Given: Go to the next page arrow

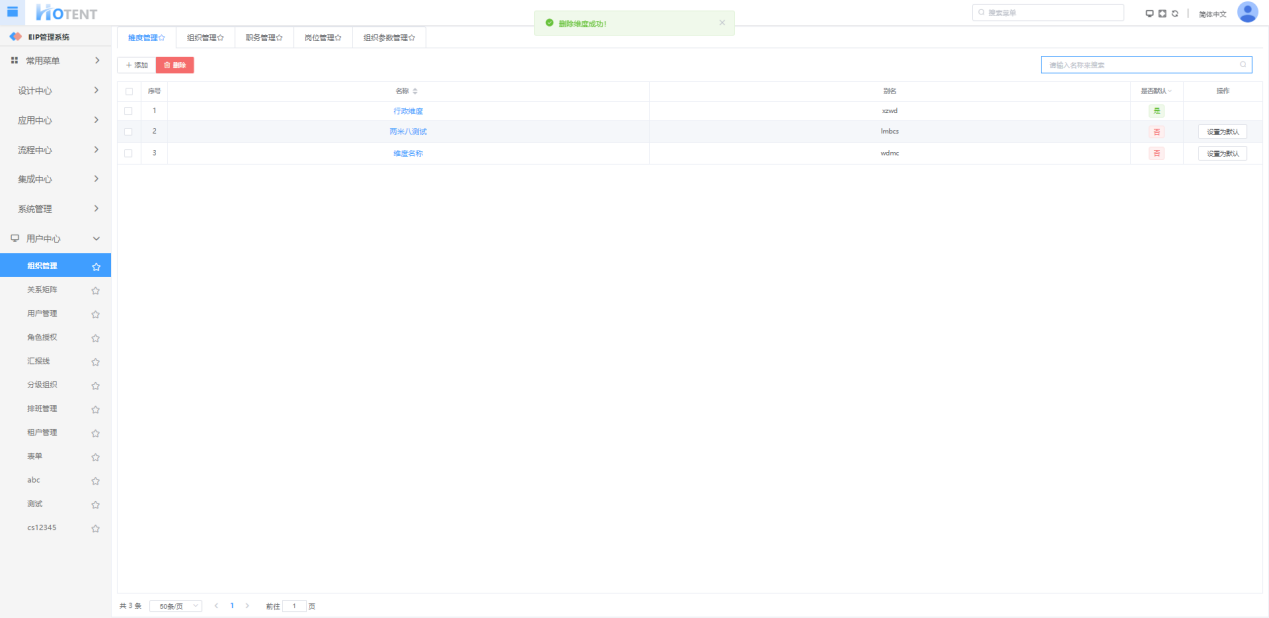Looking at the screenshot, I should click(247, 606).
